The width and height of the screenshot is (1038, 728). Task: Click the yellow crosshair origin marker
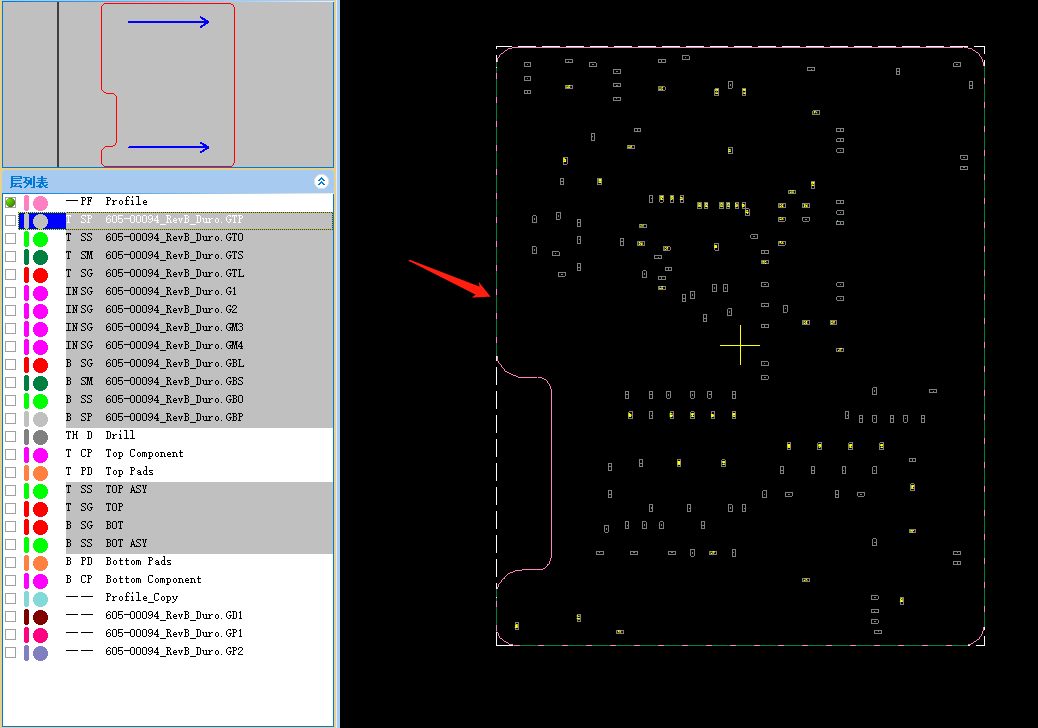pyautogui.click(x=740, y=345)
